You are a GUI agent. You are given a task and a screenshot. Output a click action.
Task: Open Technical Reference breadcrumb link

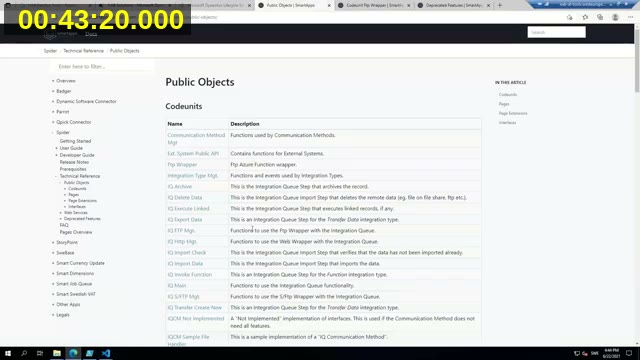tap(83, 51)
